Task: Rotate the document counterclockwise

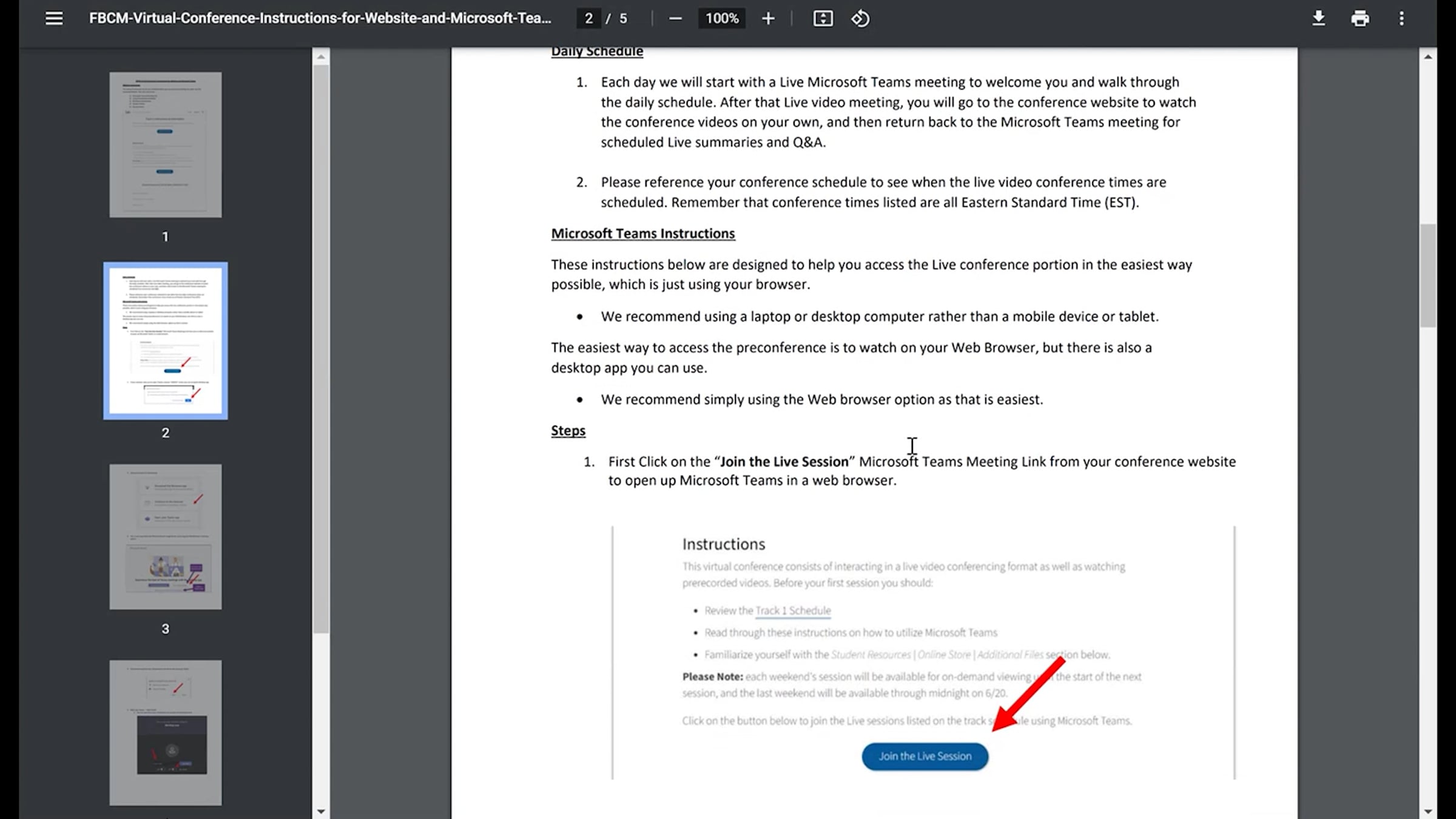Action: (860, 19)
